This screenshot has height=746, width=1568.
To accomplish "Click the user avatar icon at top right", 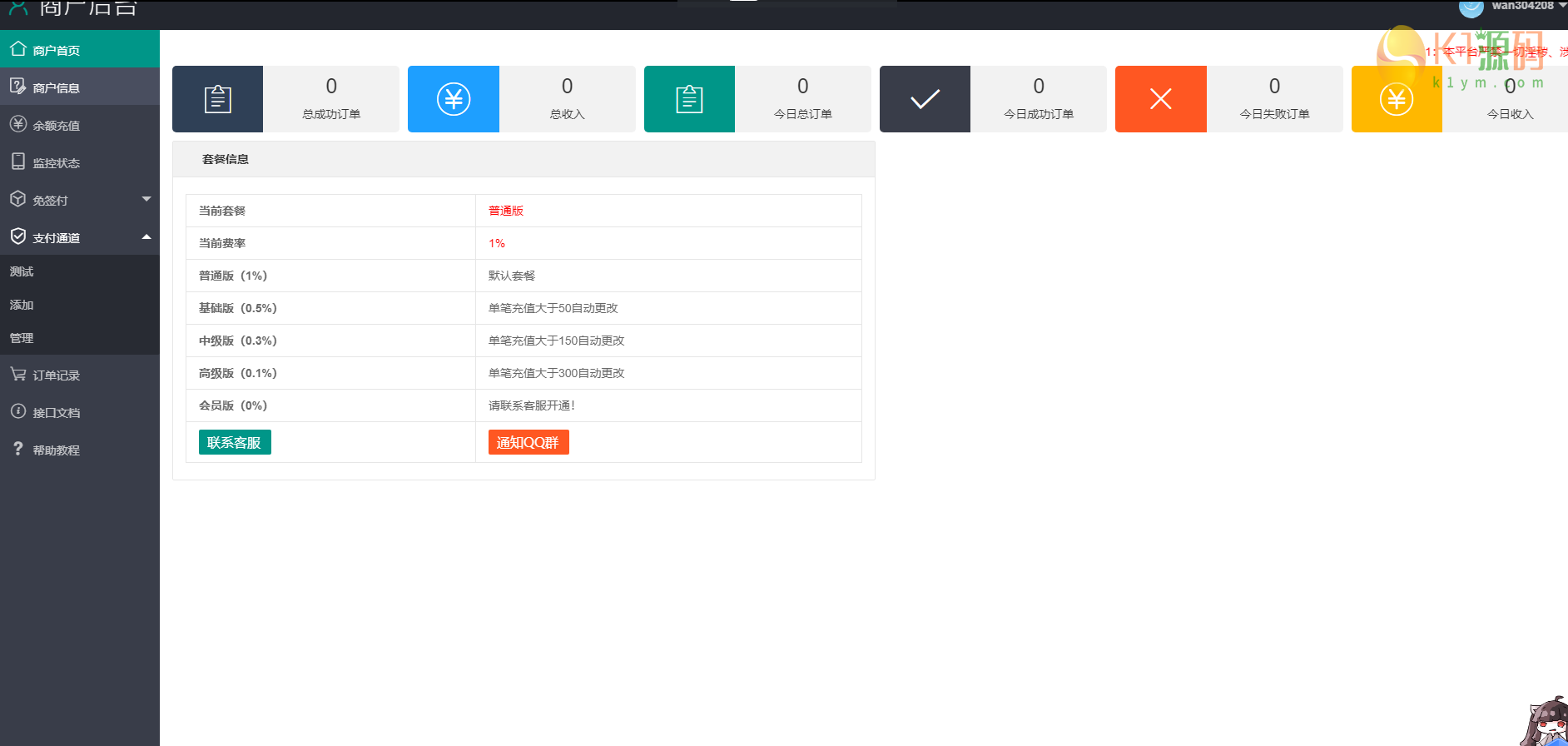I will [1471, 7].
